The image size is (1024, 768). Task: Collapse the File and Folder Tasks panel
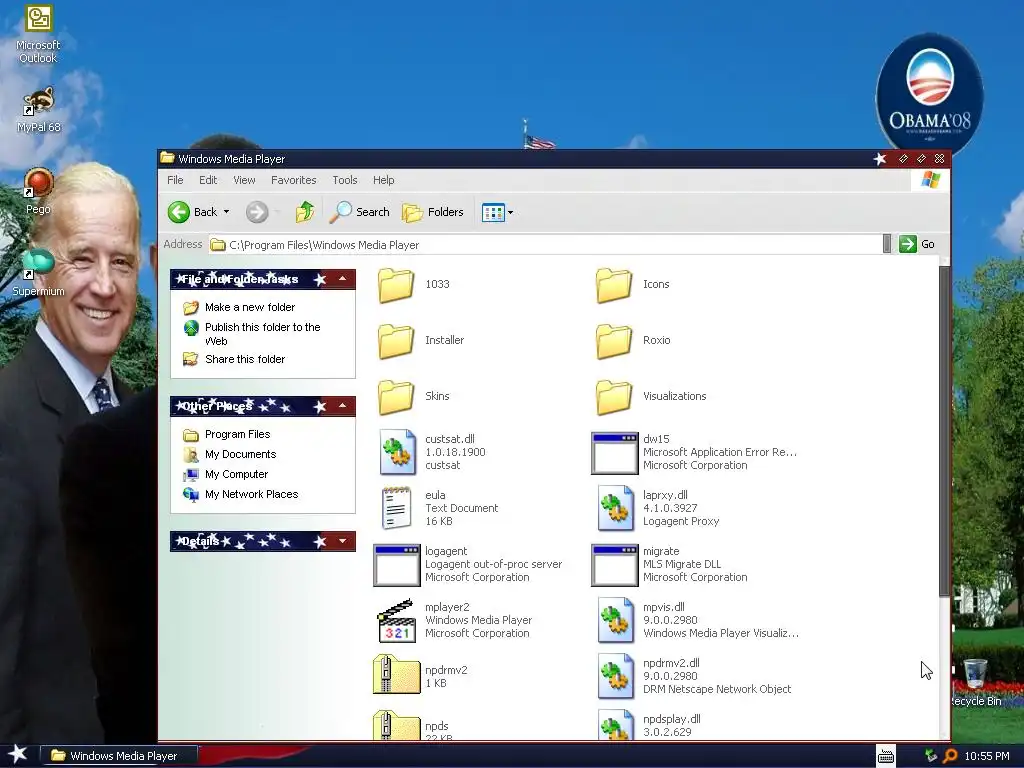[x=342, y=280]
